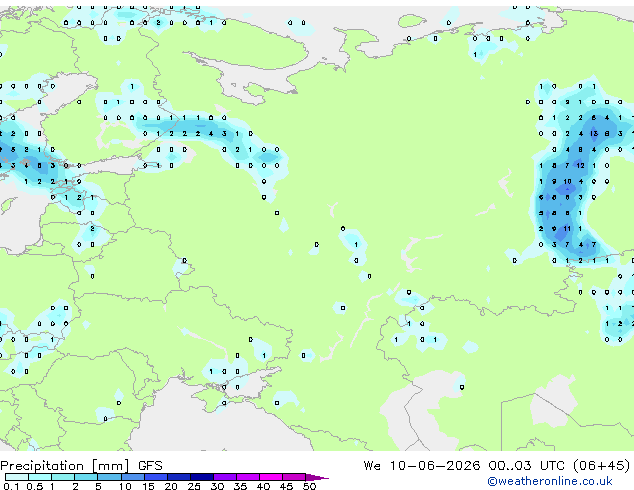Click the 25–30 mm dark navy swatch
Screen dimensions: 634x490
201,477
